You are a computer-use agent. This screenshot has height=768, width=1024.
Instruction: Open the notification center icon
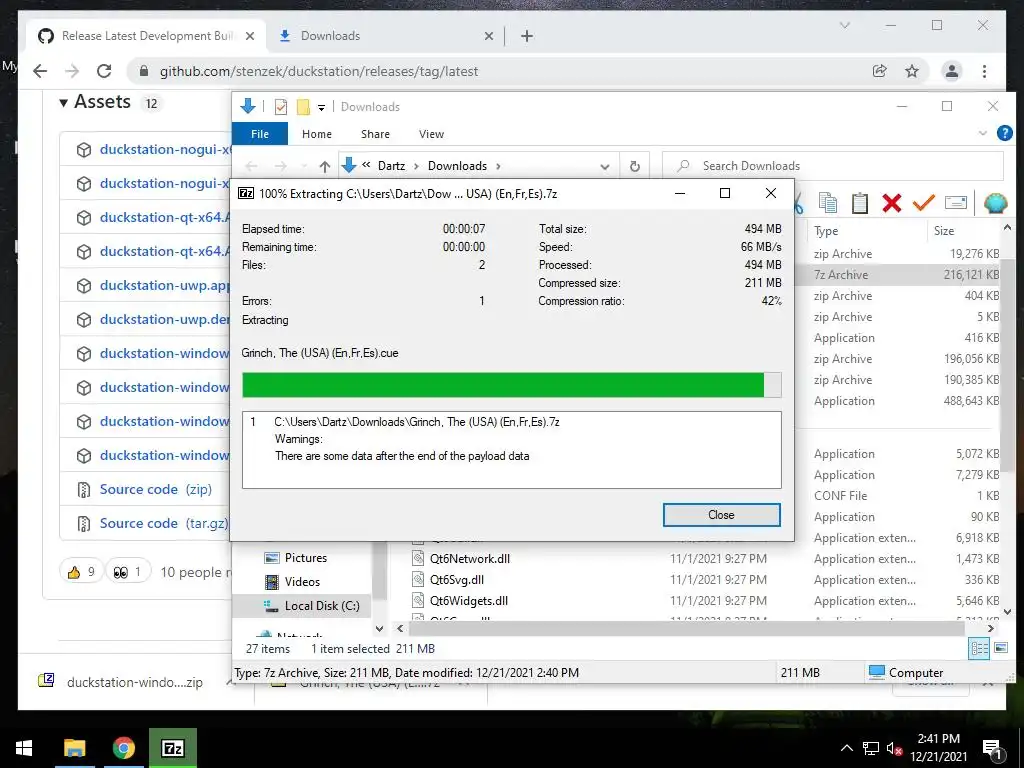click(992, 749)
